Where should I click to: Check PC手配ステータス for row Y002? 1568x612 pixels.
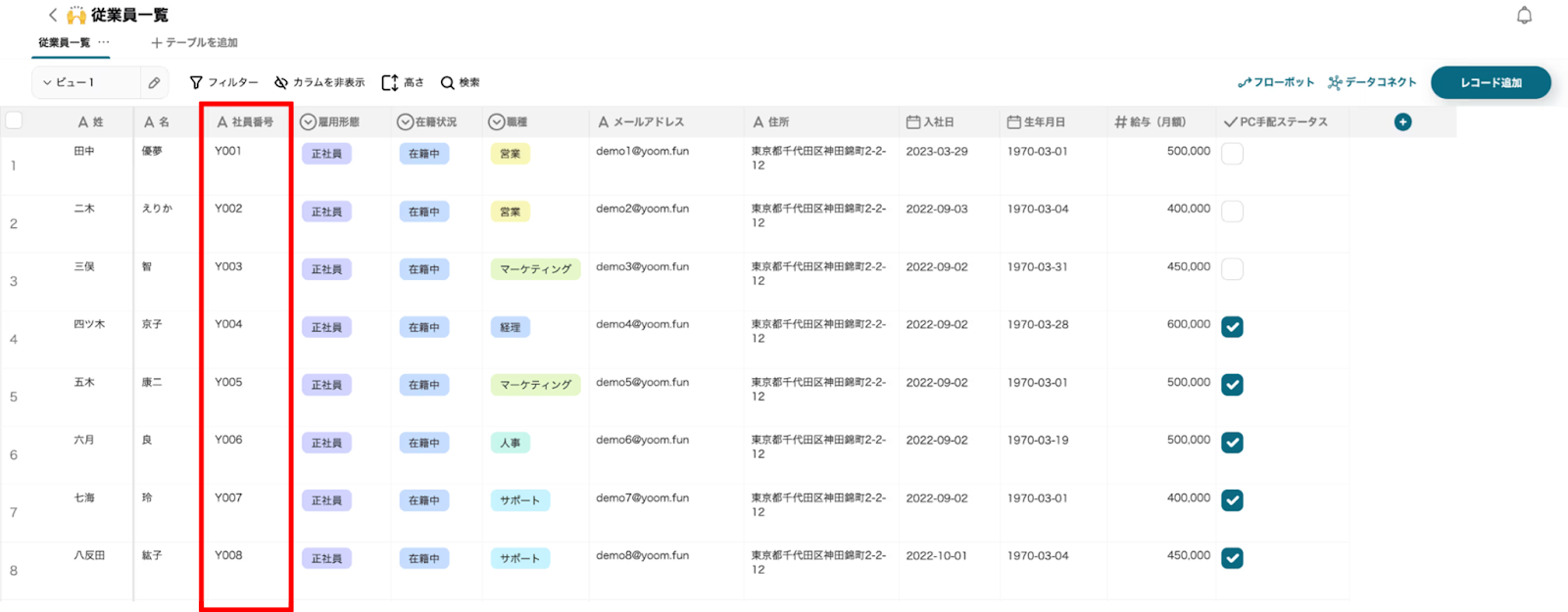click(x=1232, y=212)
